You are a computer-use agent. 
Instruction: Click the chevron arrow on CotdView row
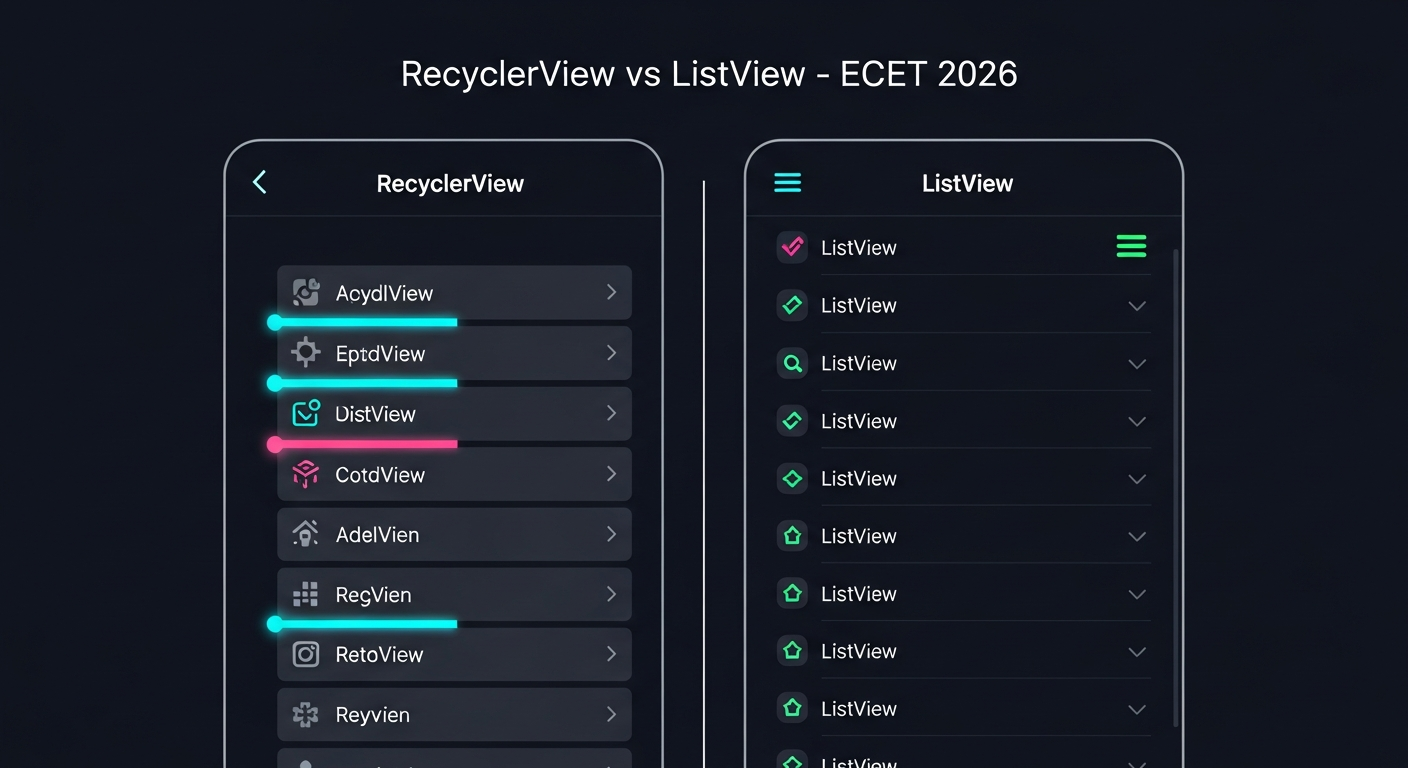(611, 474)
